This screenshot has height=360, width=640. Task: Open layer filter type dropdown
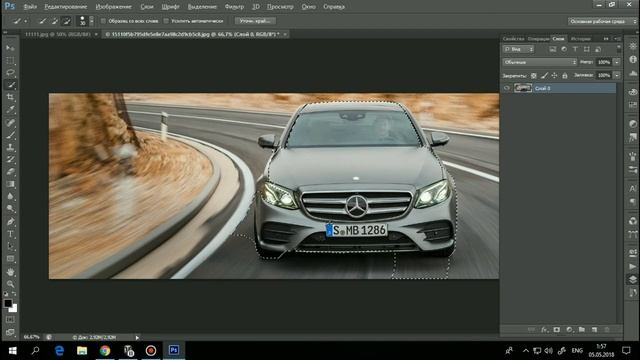tap(518, 49)
